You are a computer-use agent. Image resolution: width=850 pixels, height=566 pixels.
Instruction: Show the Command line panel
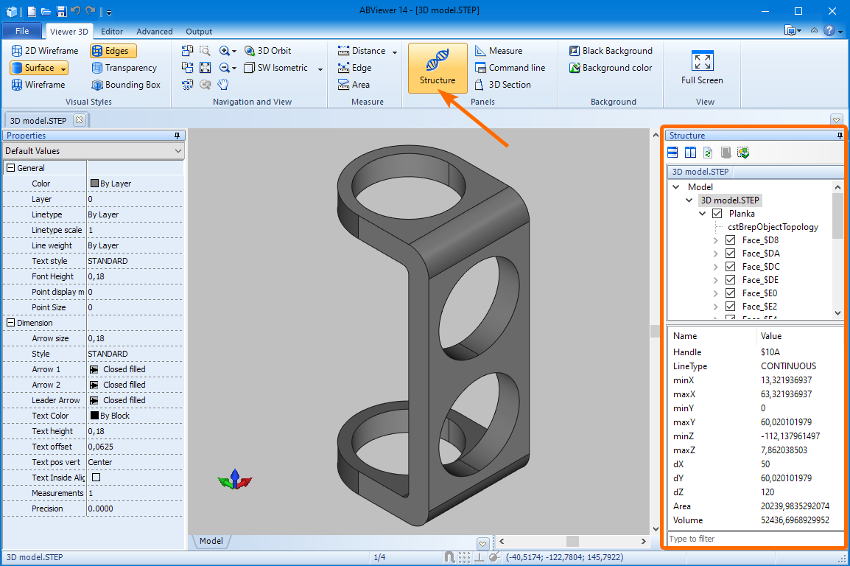pos(510,68)
